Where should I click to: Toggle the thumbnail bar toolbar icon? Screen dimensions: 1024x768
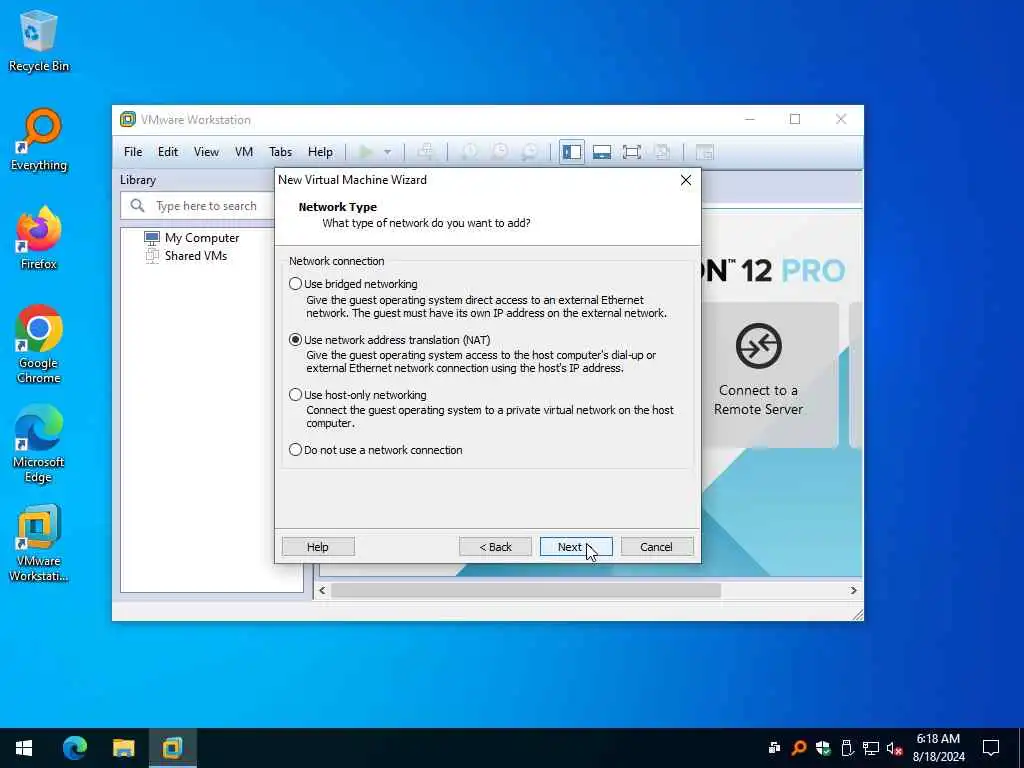click(601, 152)
